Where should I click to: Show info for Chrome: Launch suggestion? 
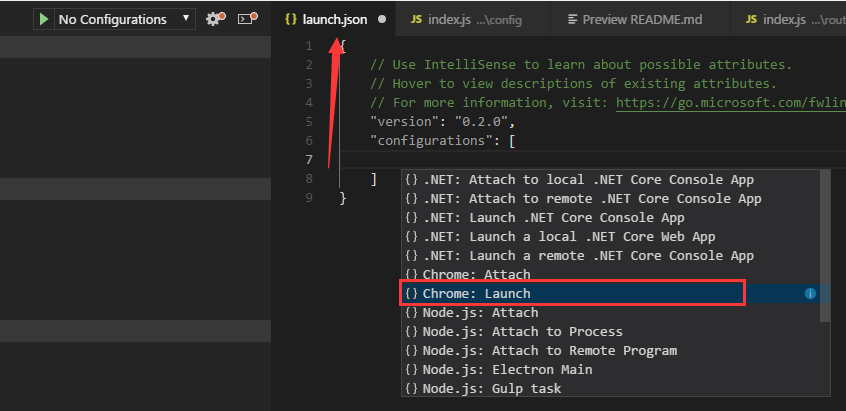(810, 293)
